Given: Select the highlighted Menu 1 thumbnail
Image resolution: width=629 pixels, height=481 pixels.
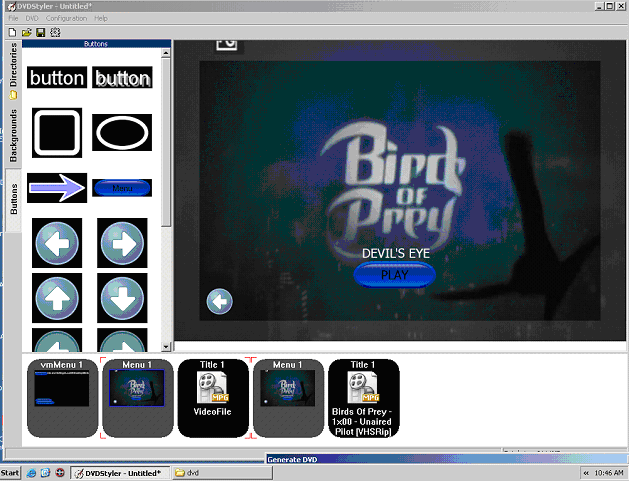Looking at the screenshot, I should [x=138, y=398].
